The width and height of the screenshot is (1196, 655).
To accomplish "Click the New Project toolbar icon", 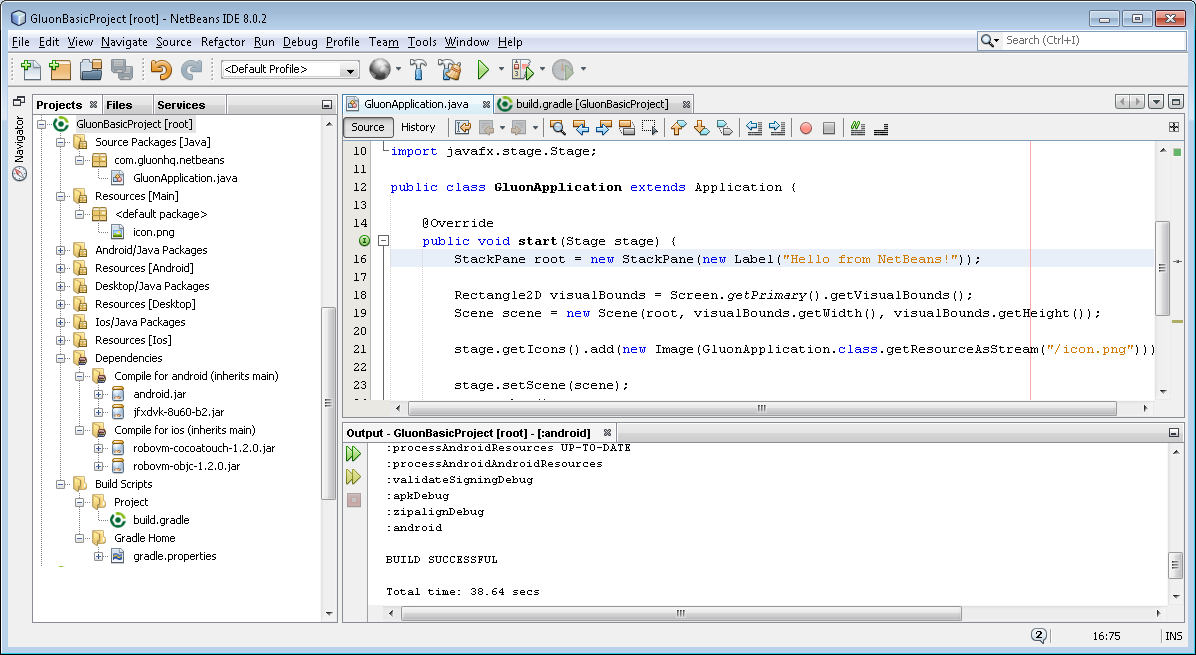I will tap(59, 69).
